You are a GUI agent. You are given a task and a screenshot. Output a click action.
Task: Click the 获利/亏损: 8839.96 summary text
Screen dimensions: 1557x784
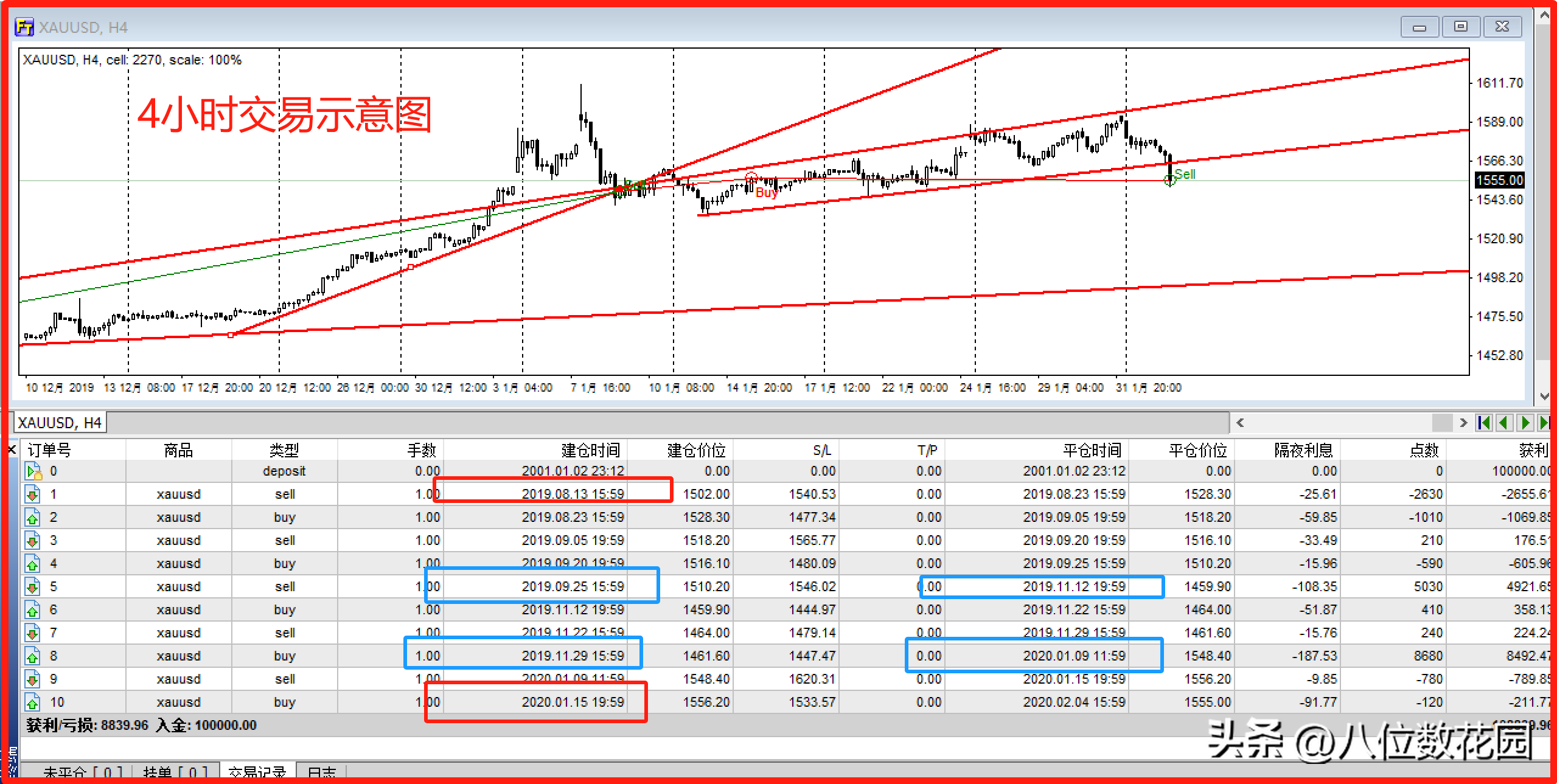87,726
